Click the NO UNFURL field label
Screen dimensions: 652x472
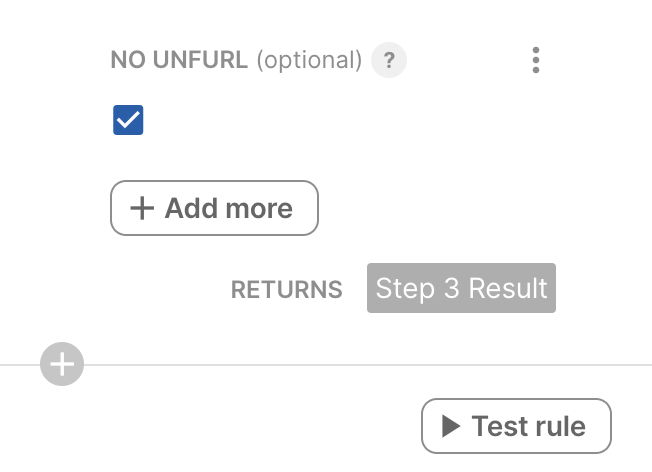tap(179, 60)
